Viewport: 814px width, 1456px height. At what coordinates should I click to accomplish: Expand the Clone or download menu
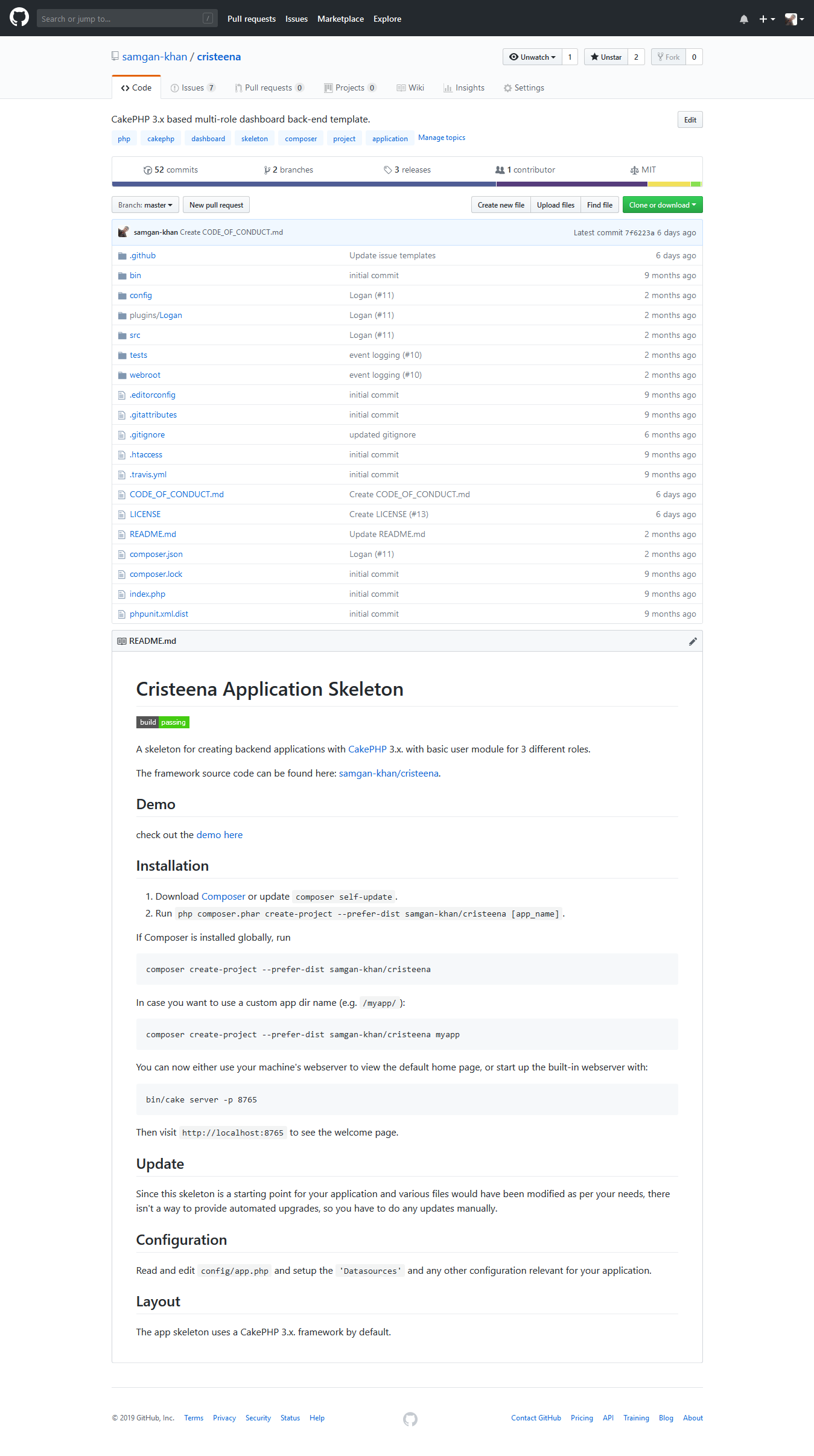click(x=662, y=205)
